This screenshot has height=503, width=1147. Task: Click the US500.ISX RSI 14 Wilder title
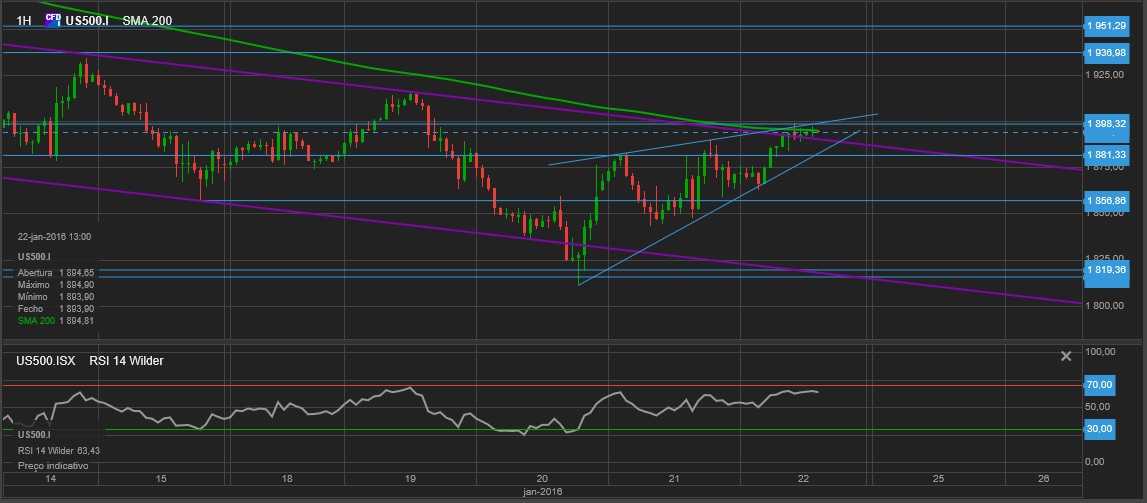pos(89,360)
